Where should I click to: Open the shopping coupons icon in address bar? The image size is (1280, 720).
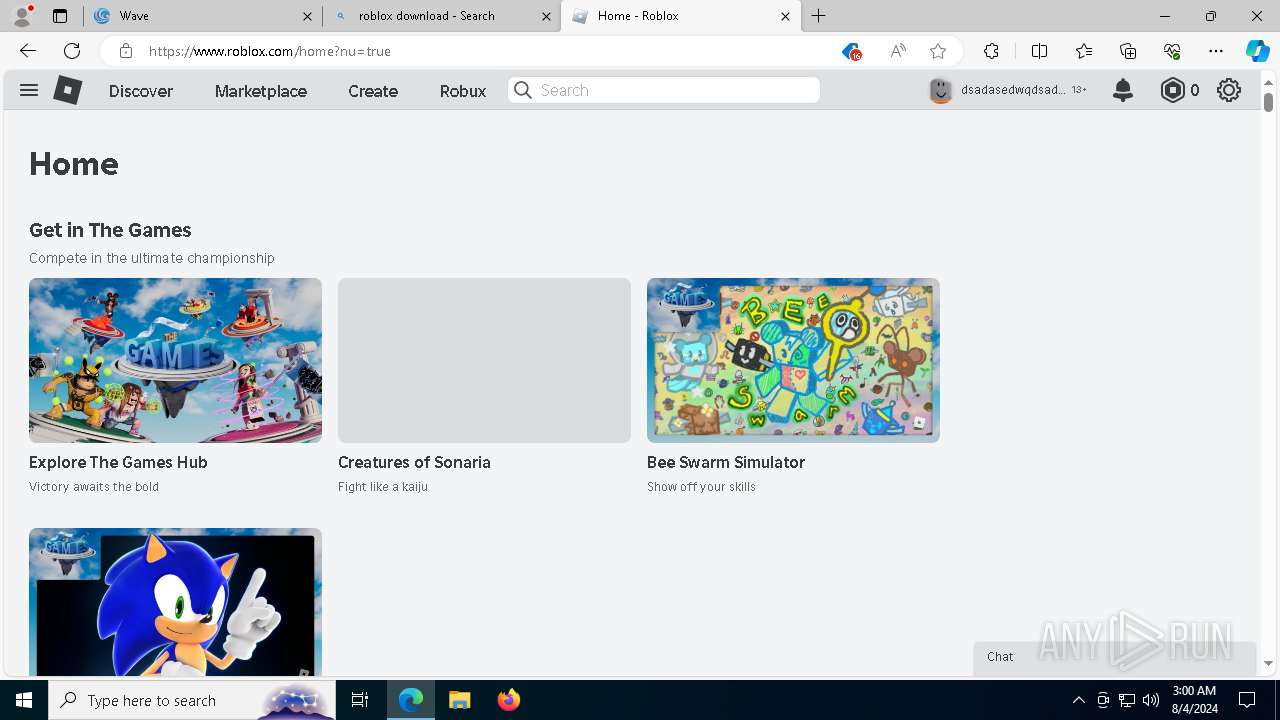click(x=851, y=51)
